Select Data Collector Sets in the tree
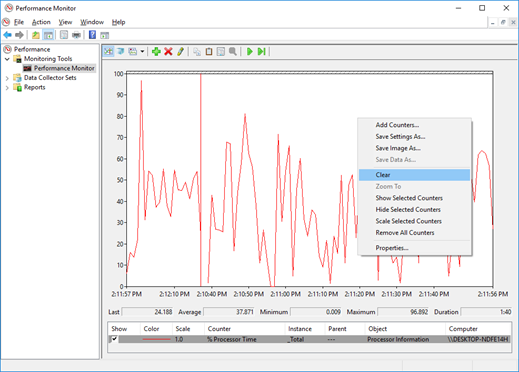 point(50,78)
